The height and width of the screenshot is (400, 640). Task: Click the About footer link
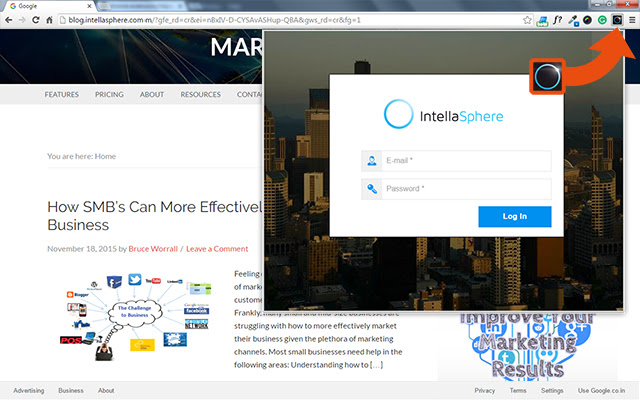pyautogui.click(x=106, y=391)
